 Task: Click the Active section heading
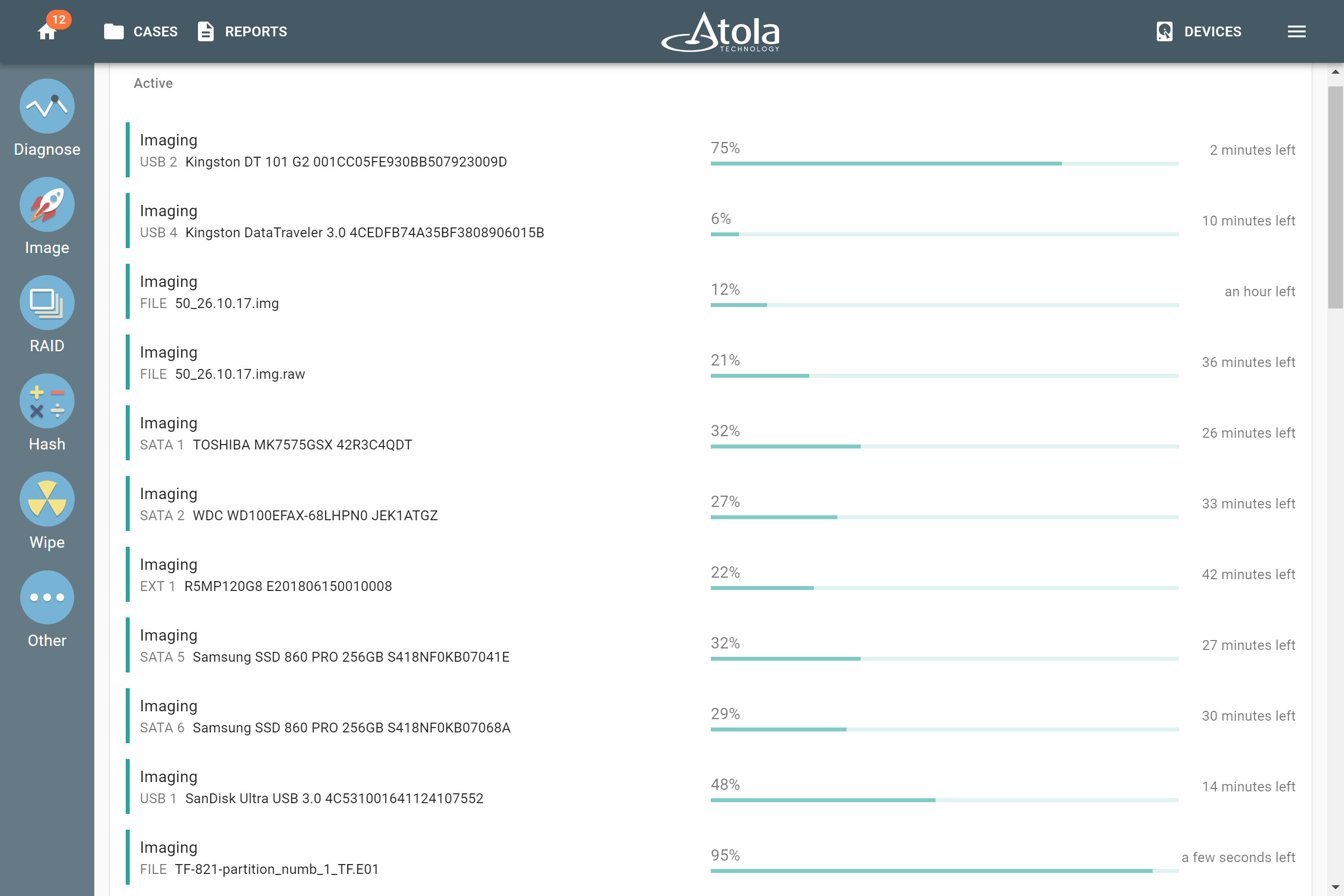[x=153, y=84]
